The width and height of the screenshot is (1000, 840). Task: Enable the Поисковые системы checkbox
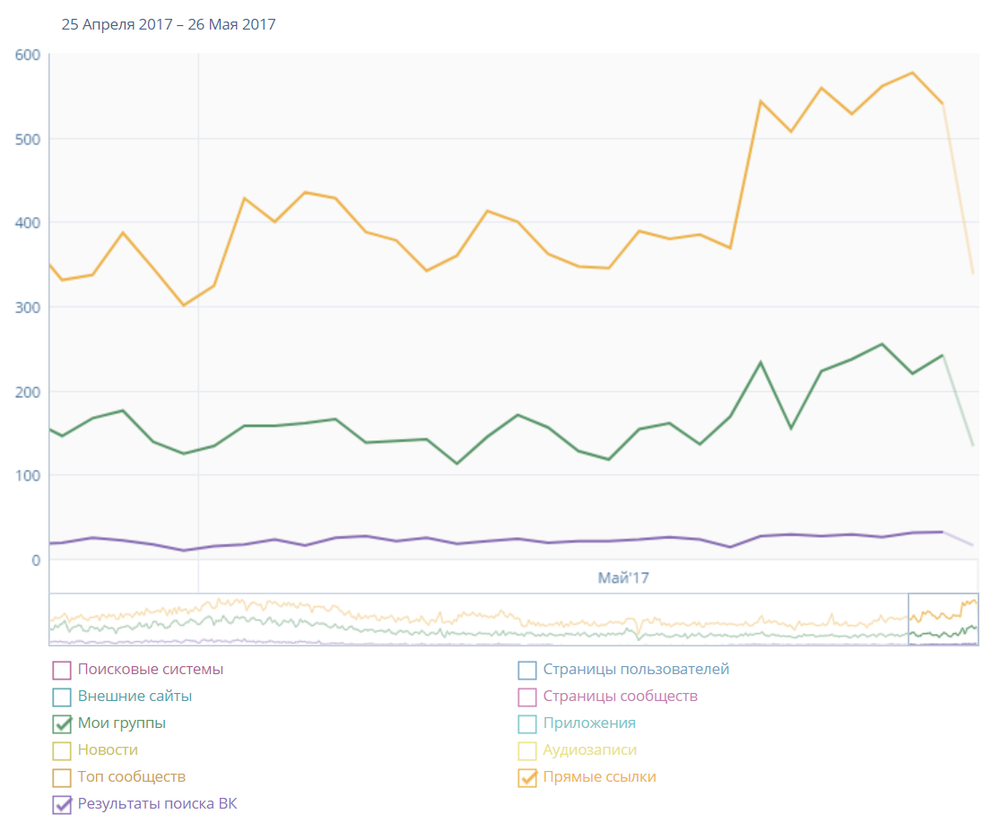[62, 670]
